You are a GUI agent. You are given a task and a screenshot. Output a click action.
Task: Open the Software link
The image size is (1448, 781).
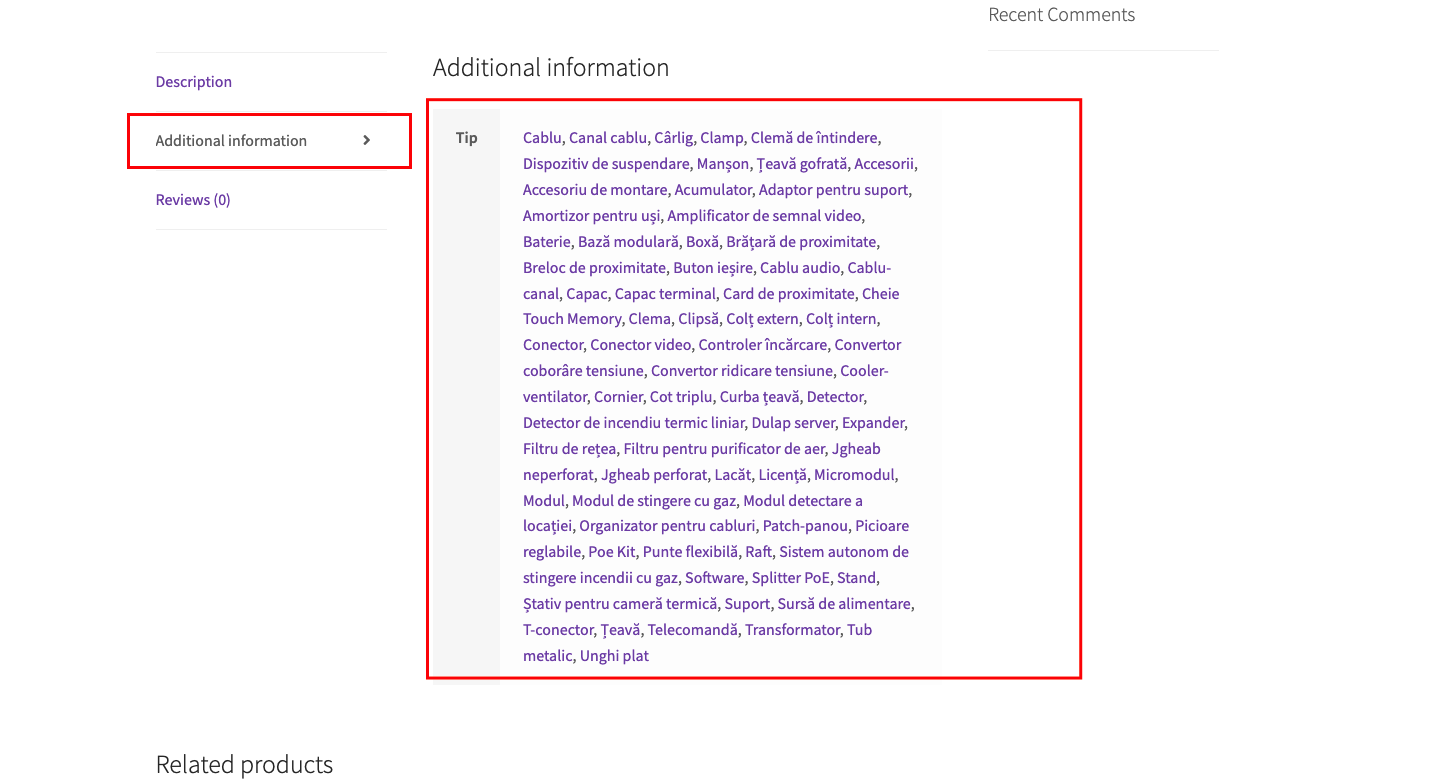click(715, 578)
